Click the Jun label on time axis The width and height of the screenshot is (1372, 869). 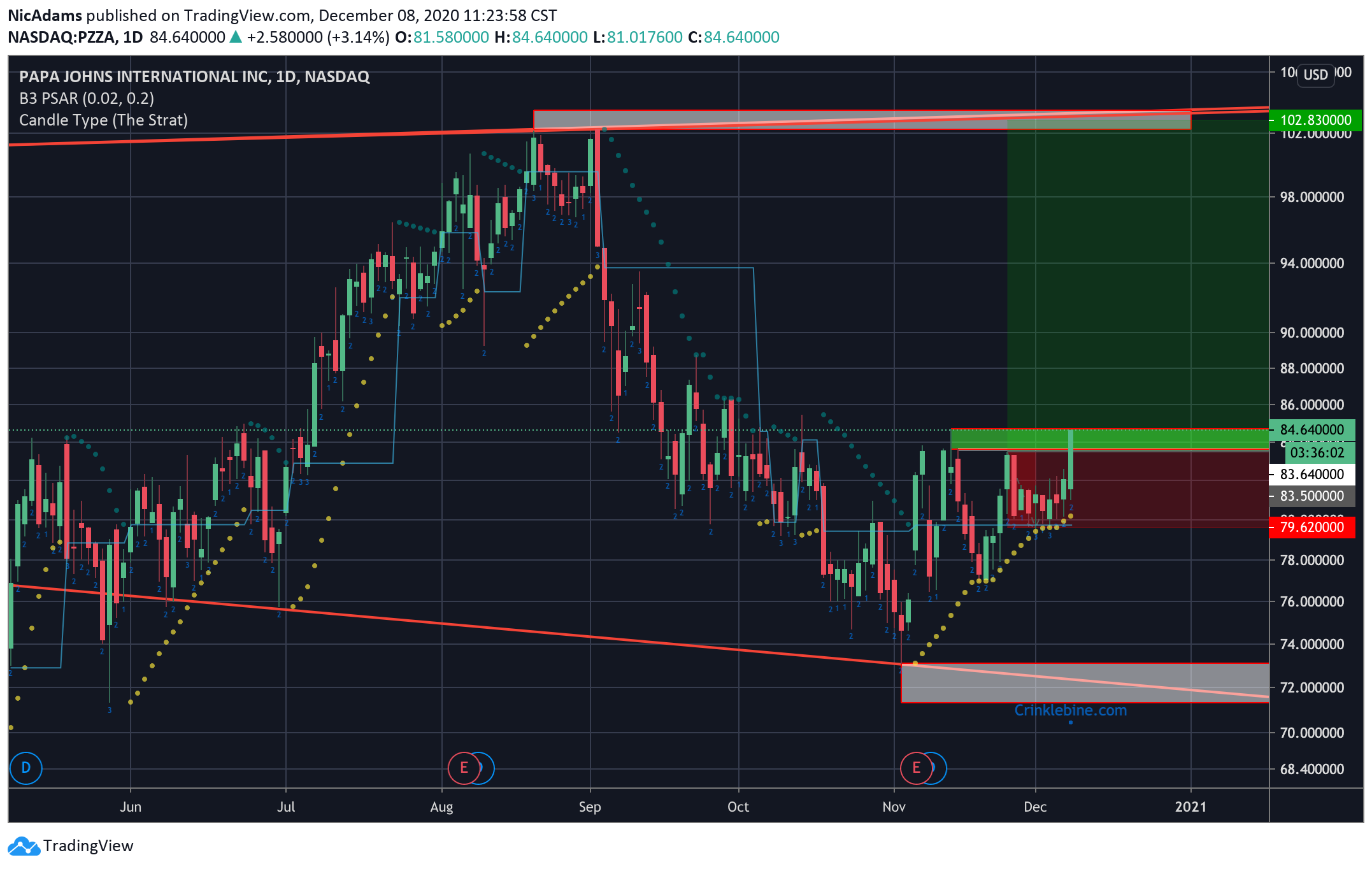pos(131,807)
